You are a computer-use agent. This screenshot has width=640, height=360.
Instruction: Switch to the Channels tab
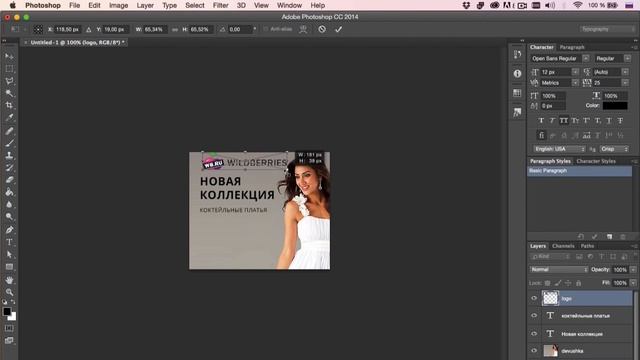tap(563, 246)
